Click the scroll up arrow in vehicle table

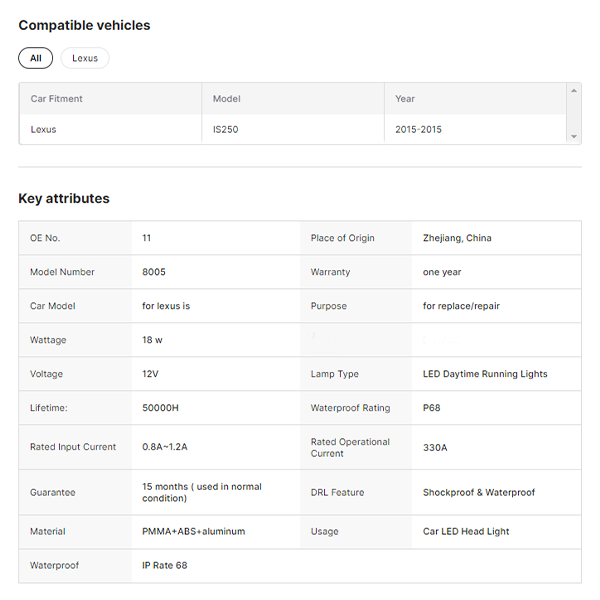pyautogui.click(x=574, y=91)
